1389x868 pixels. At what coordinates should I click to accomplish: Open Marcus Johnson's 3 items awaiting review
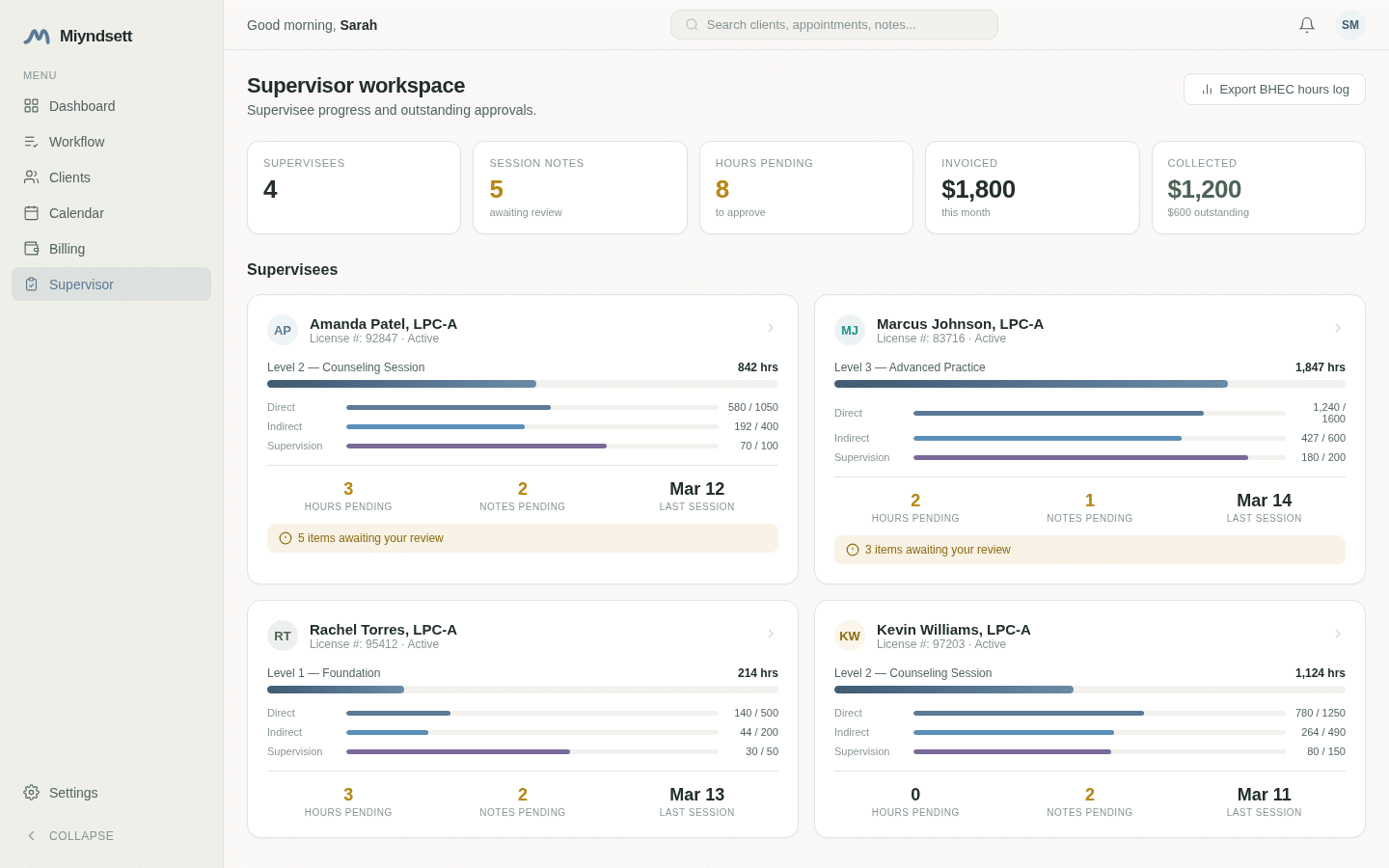point(1089,550)
